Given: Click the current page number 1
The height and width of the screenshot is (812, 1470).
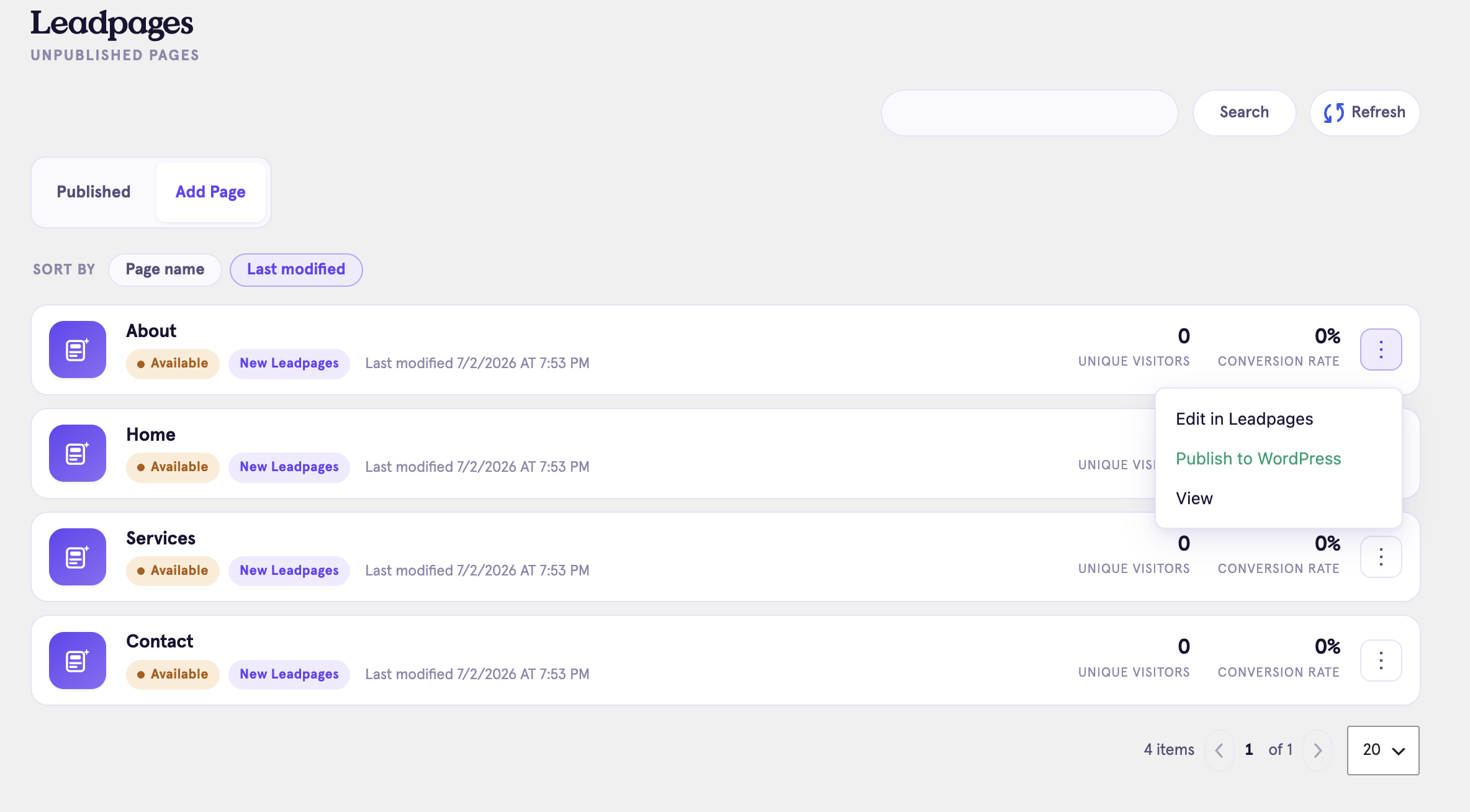Looking at the screenshot, I should (1249, 750).
